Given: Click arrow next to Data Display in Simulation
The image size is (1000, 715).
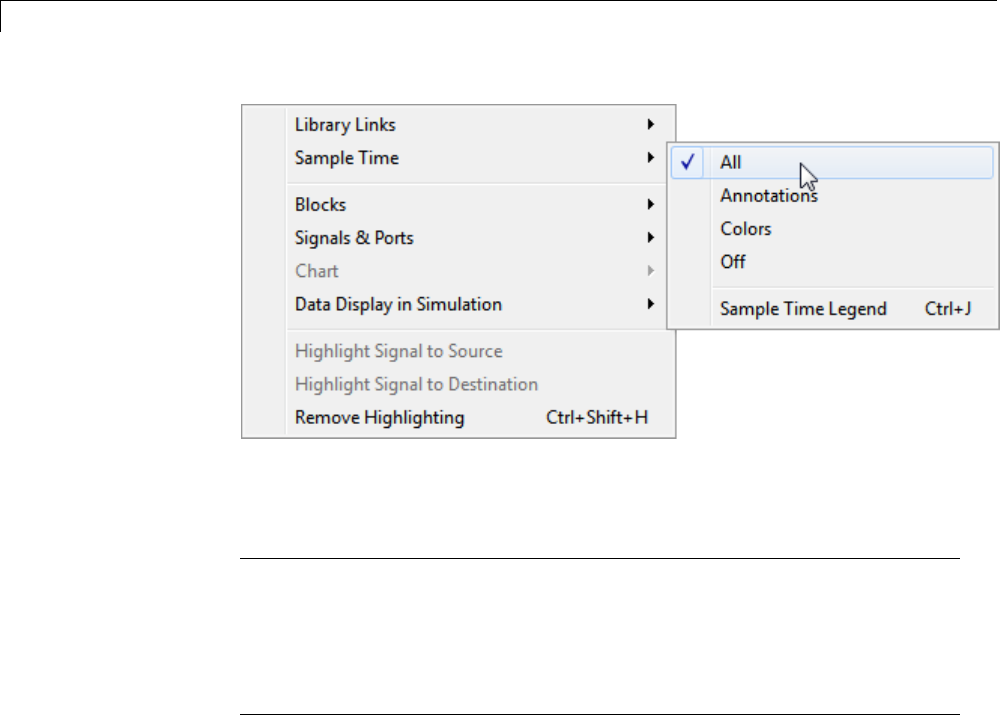Looking at the screenshot, I should (650, 304).
